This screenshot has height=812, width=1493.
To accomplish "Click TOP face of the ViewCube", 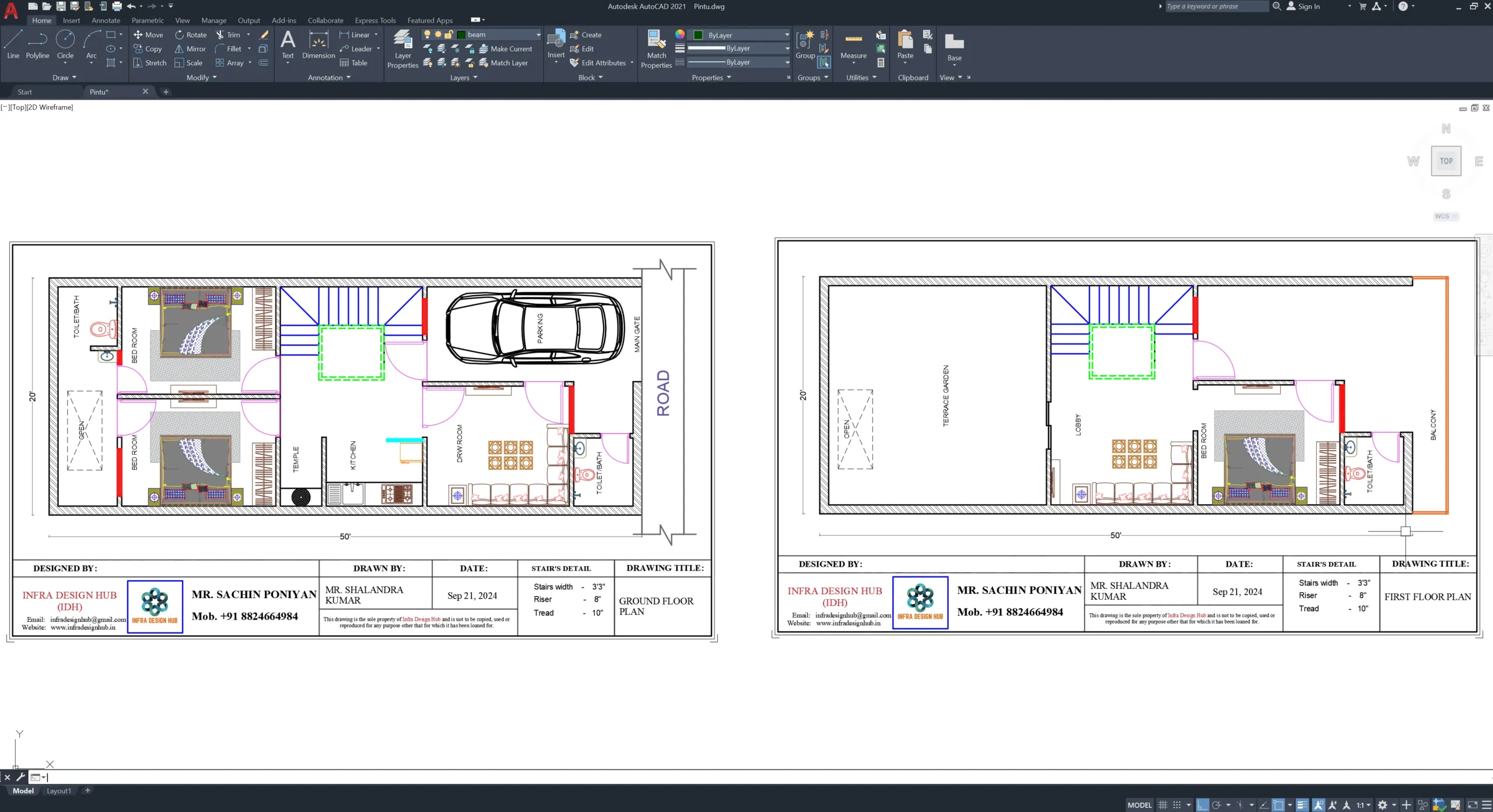I will click(x=1446, y=161).
